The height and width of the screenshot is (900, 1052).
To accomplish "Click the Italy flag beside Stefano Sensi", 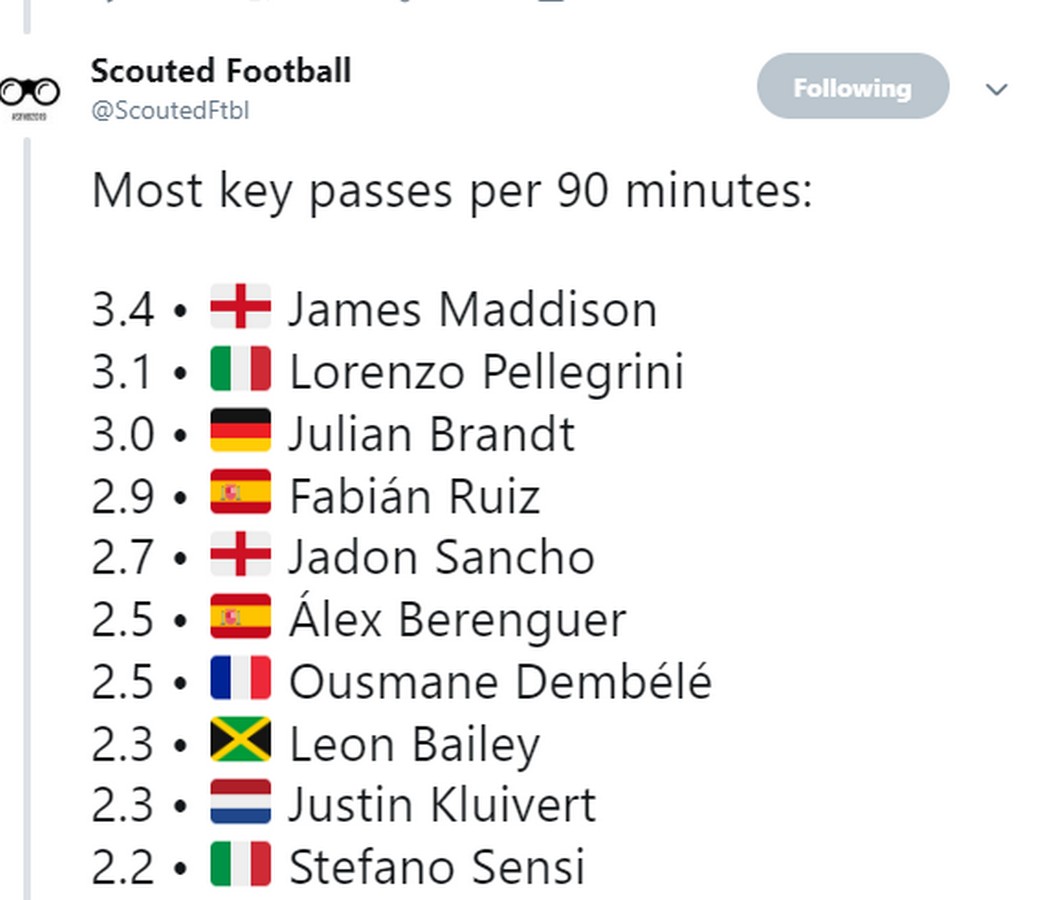I will 240,866.
